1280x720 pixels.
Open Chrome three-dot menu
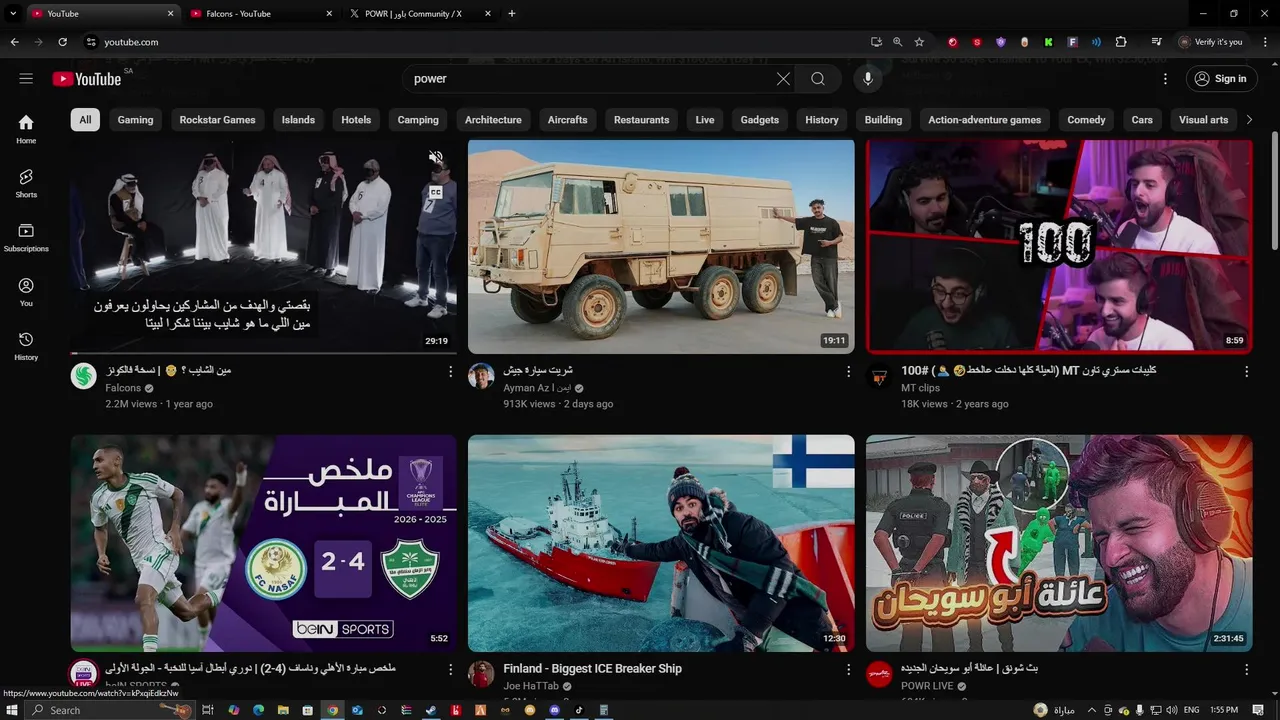click(1265, 42)
